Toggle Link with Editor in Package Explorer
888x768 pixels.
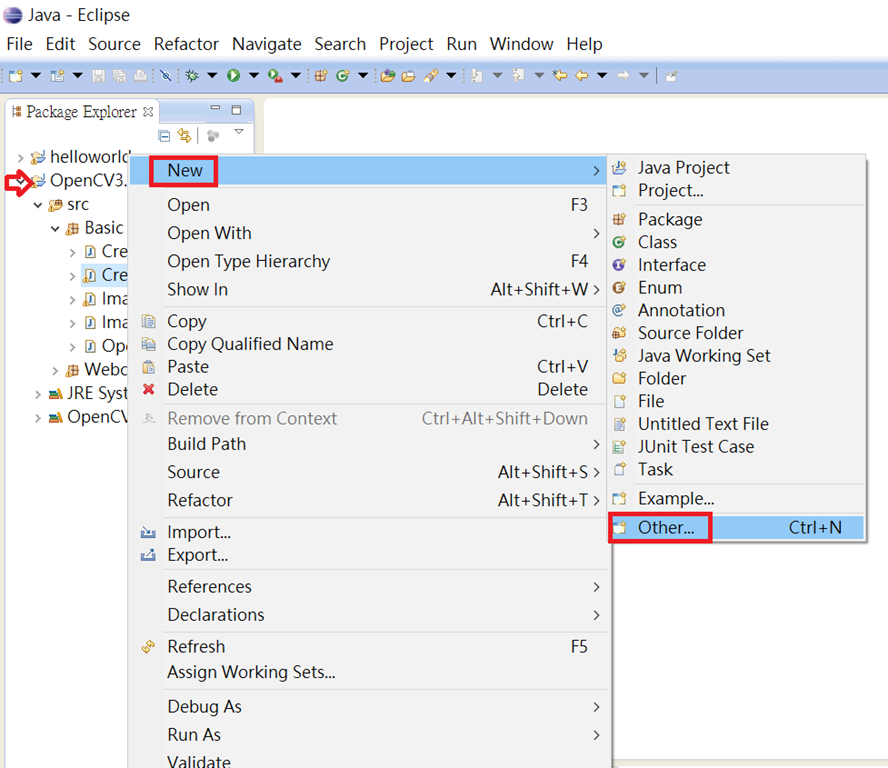tap(185, 135)
